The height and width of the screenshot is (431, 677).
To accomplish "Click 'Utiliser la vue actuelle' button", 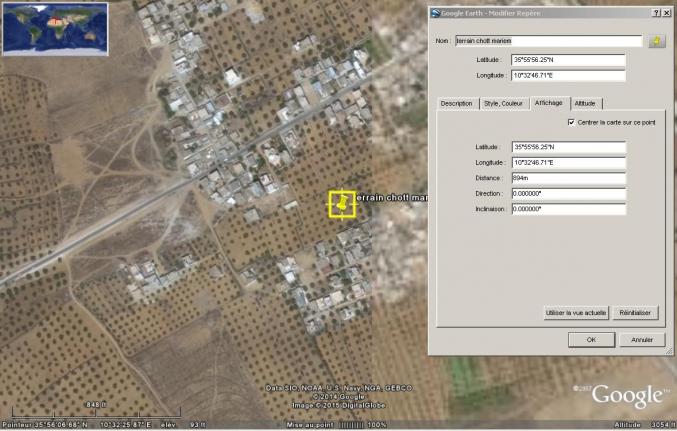I will tap(575, 313).
